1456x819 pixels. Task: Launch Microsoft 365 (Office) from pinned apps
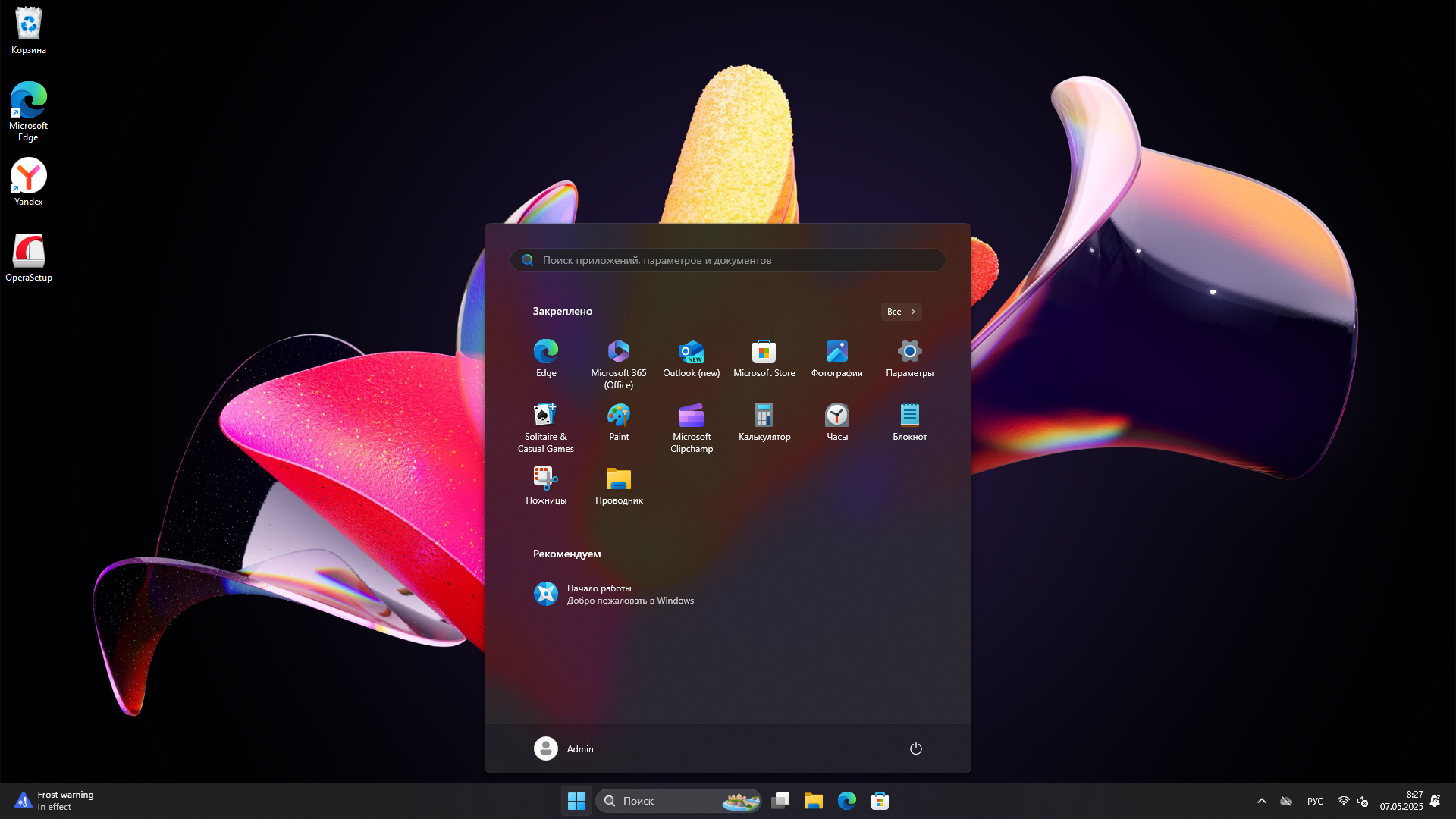[619, 364]
